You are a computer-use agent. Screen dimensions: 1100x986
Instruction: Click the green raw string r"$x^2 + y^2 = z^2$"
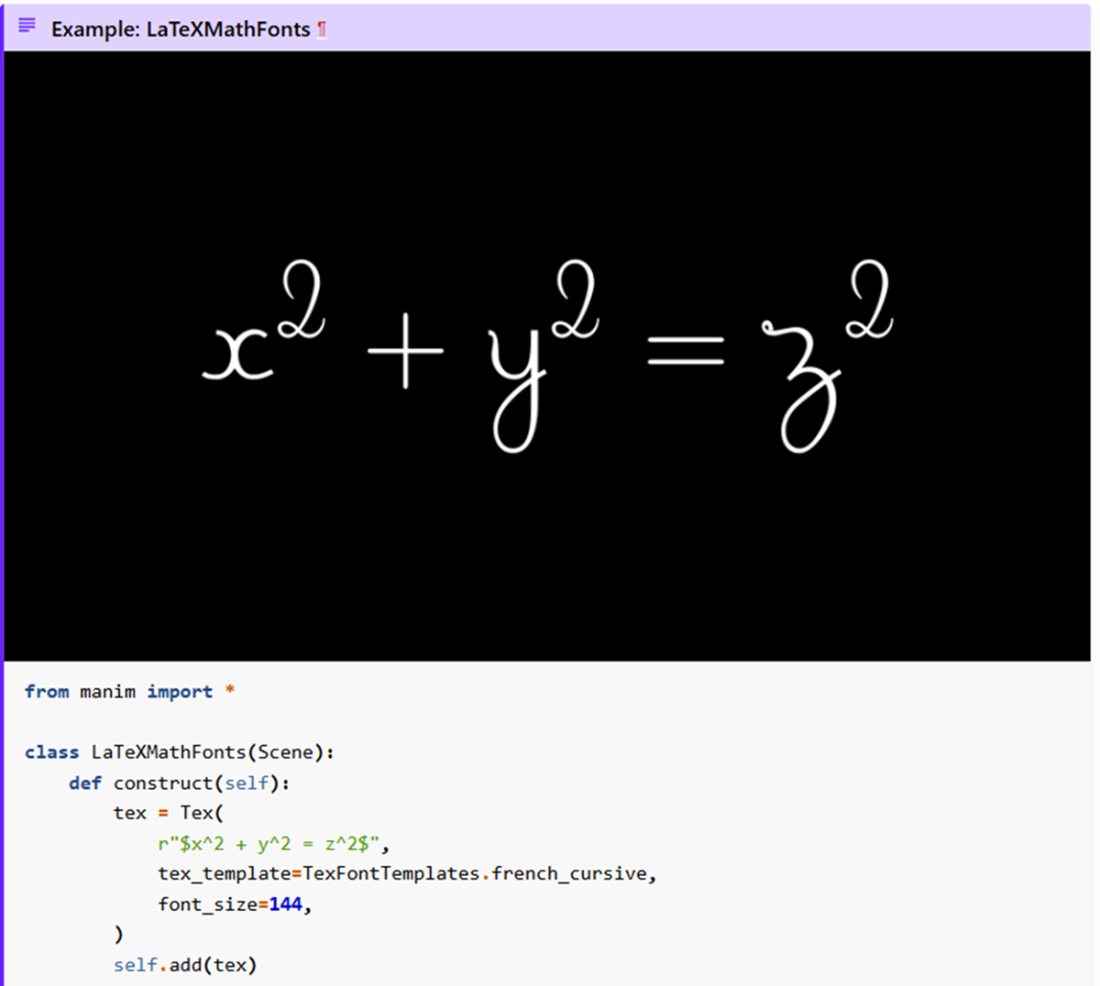[268, 844]
